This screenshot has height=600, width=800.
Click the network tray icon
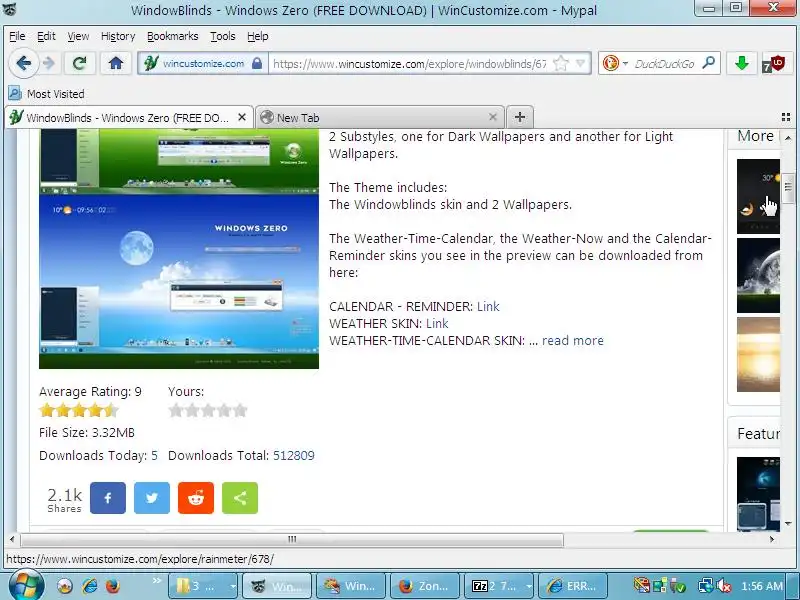pos(707,586)
